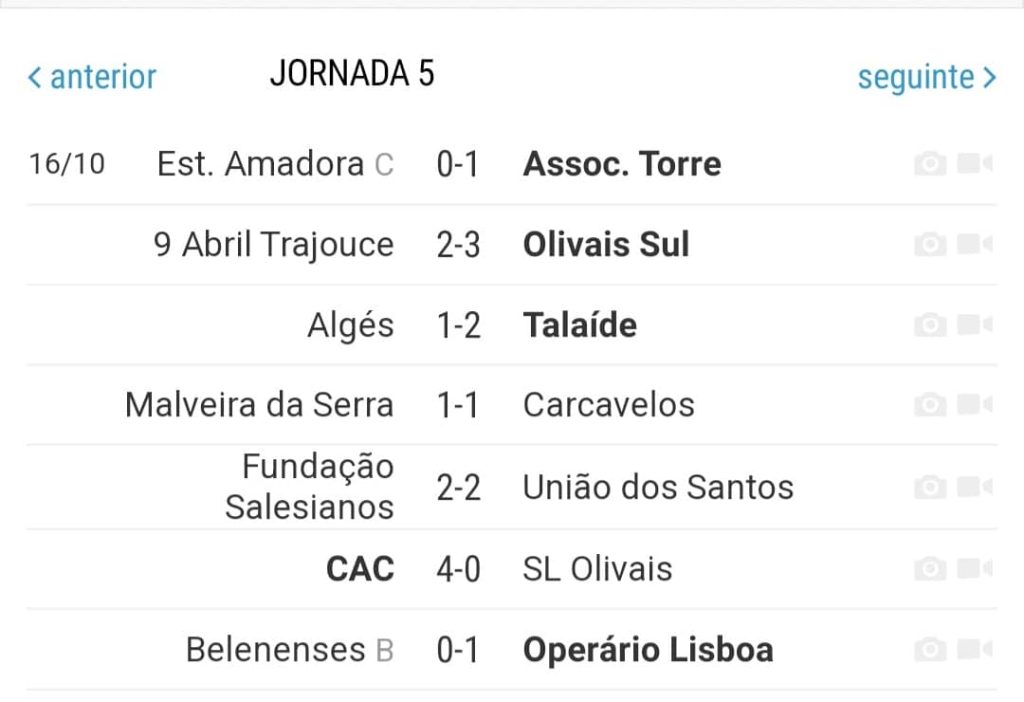Open video icon for Algés vs Talaíde
This screenshot has width=1024, height=702.
(x=975, y=325)
